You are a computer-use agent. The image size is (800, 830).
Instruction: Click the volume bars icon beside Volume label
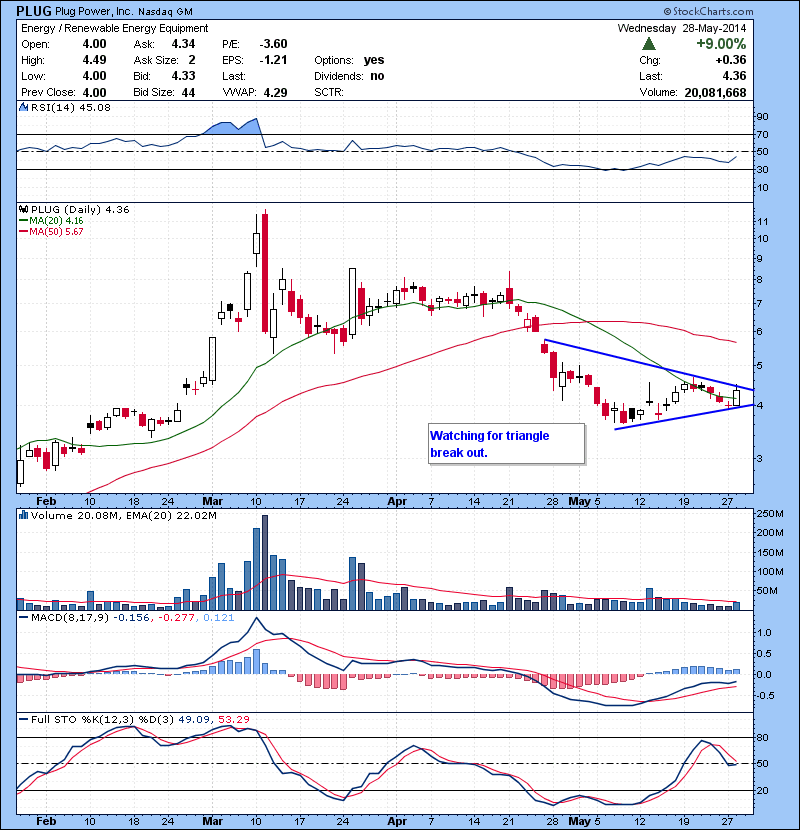pyautogui.click(x=23, y=515)
